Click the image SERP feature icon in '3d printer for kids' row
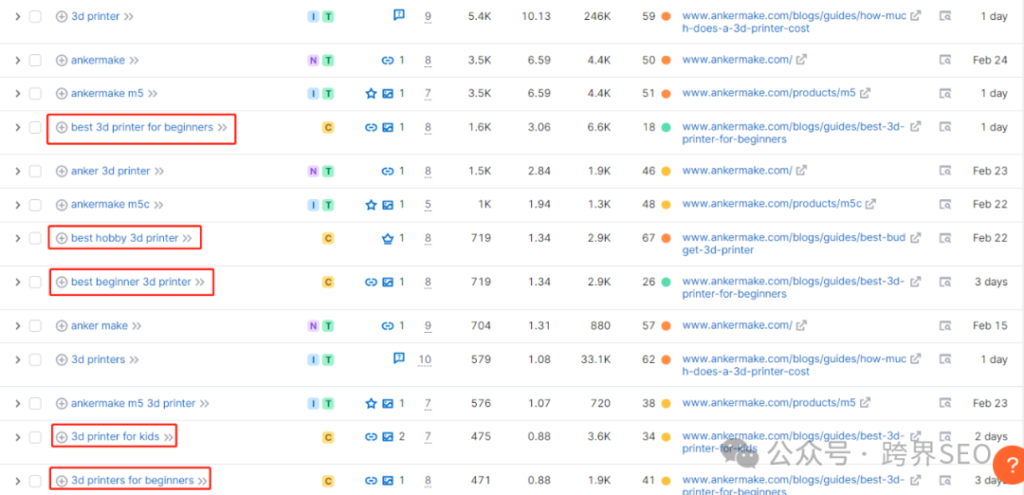Screen dimensions: 1024x495 point(387,436)
